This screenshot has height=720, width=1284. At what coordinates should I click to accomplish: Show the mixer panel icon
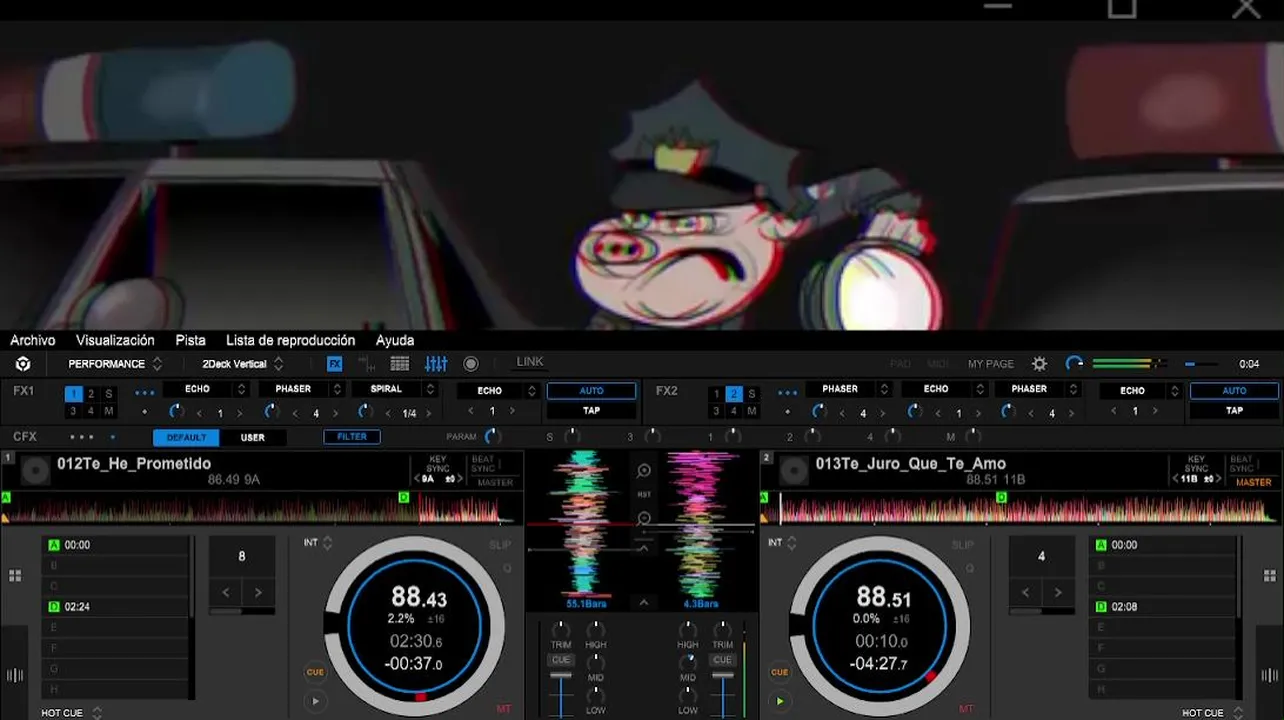click(x=436, y=364)
